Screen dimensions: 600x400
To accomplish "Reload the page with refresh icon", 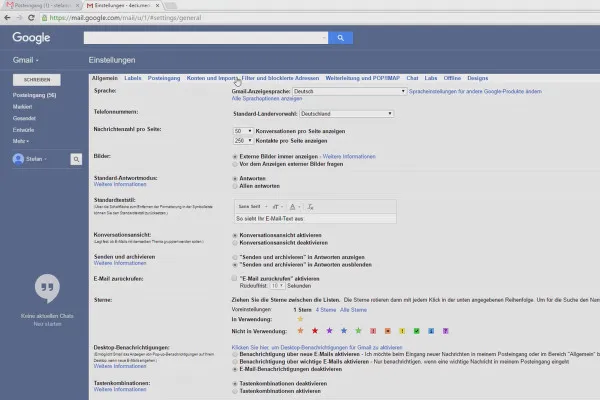I will (31, 18).
